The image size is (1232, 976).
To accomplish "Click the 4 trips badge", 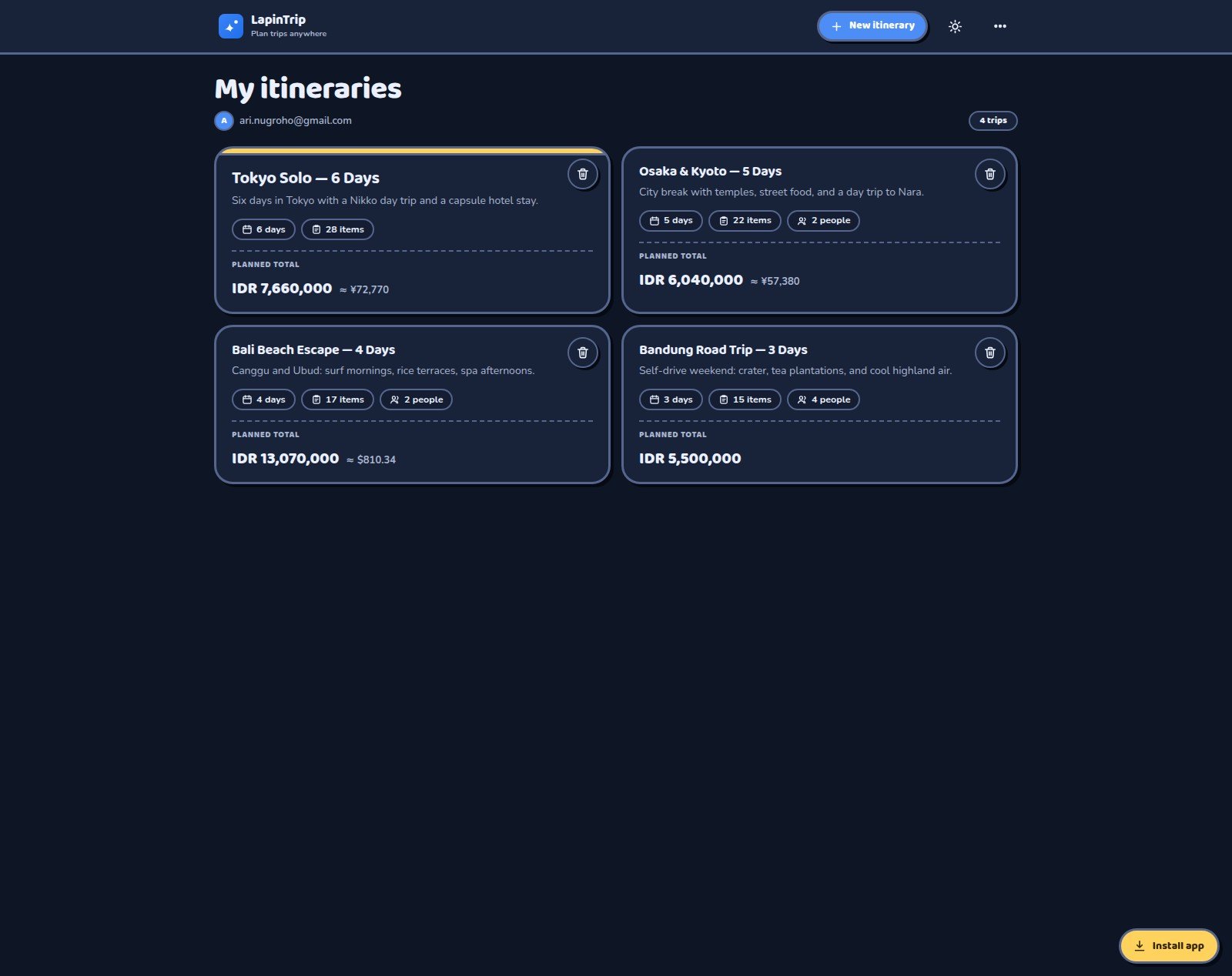I will pyautogui.click(x=993, y=121).
